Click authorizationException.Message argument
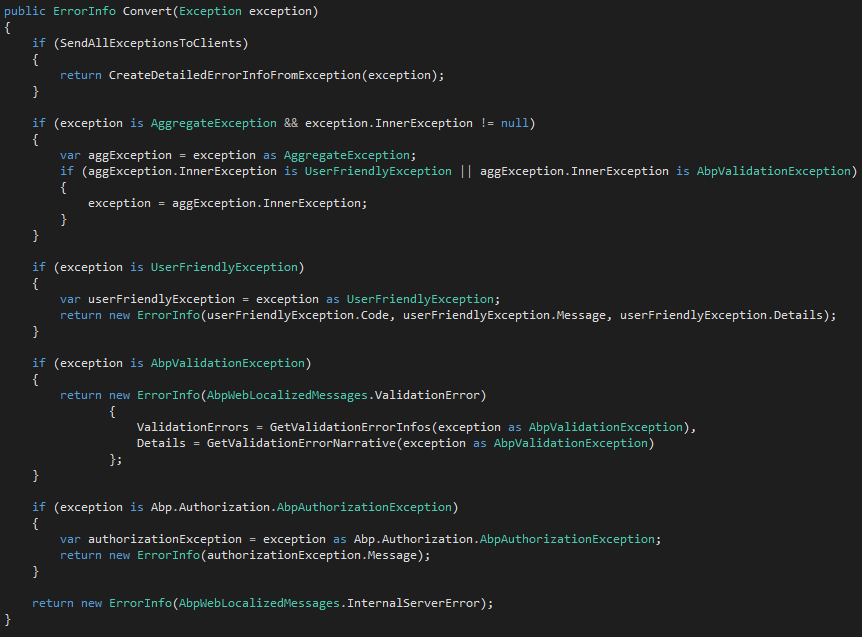 click(x=312, y=556)
